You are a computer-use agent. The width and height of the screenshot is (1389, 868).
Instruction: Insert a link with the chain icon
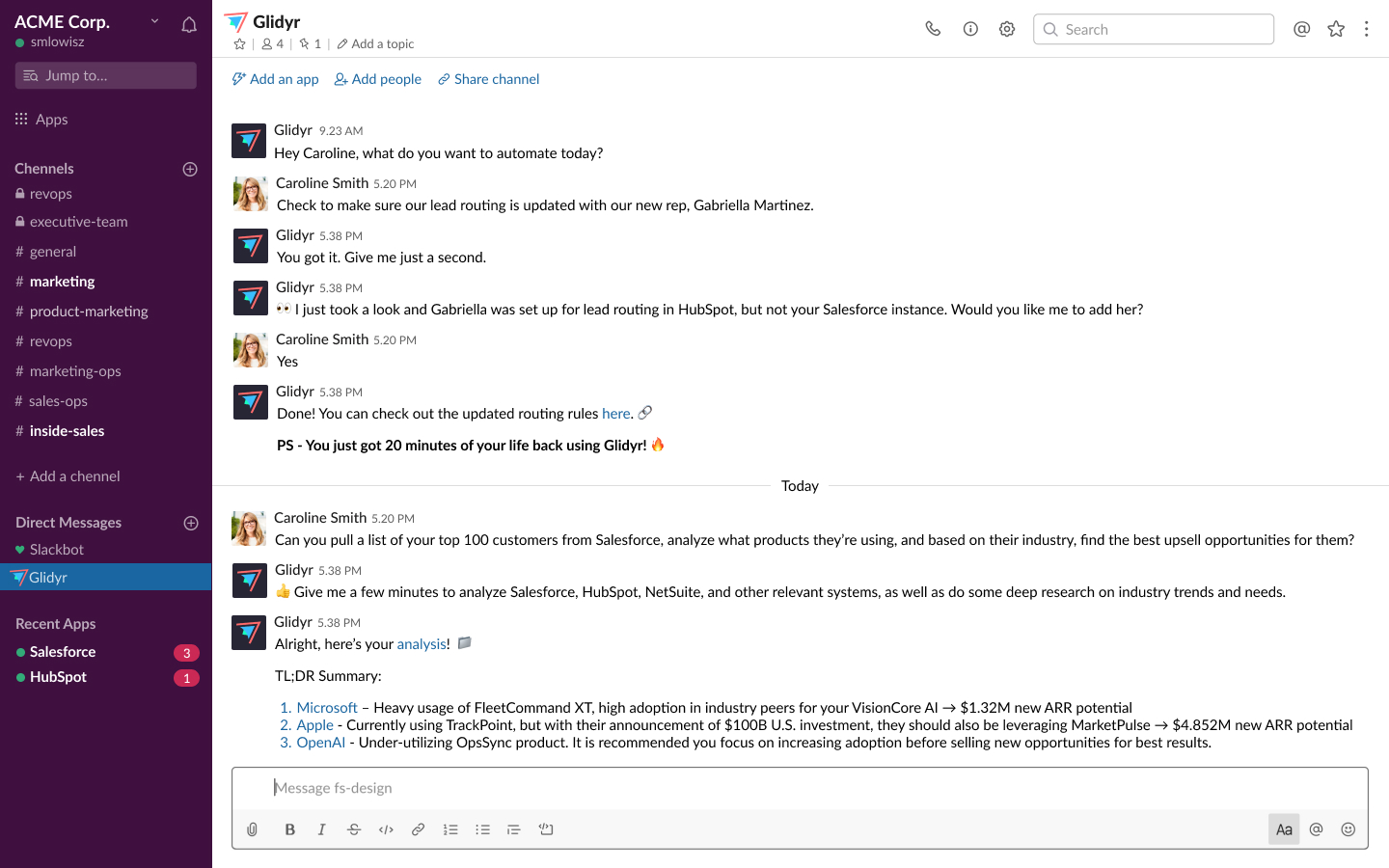[418, 829]
